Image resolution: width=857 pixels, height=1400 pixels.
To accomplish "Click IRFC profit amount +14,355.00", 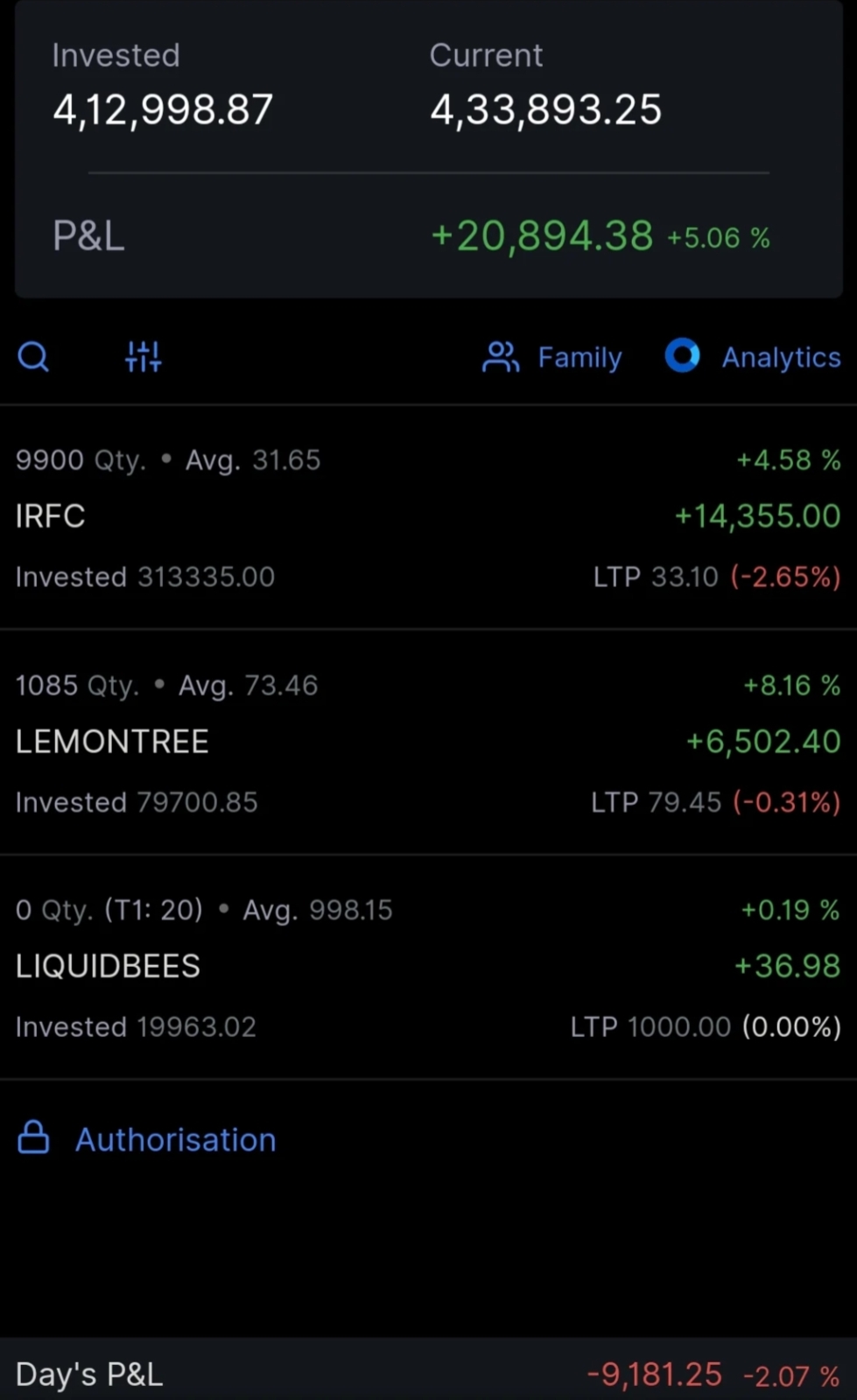I will 757,516.
